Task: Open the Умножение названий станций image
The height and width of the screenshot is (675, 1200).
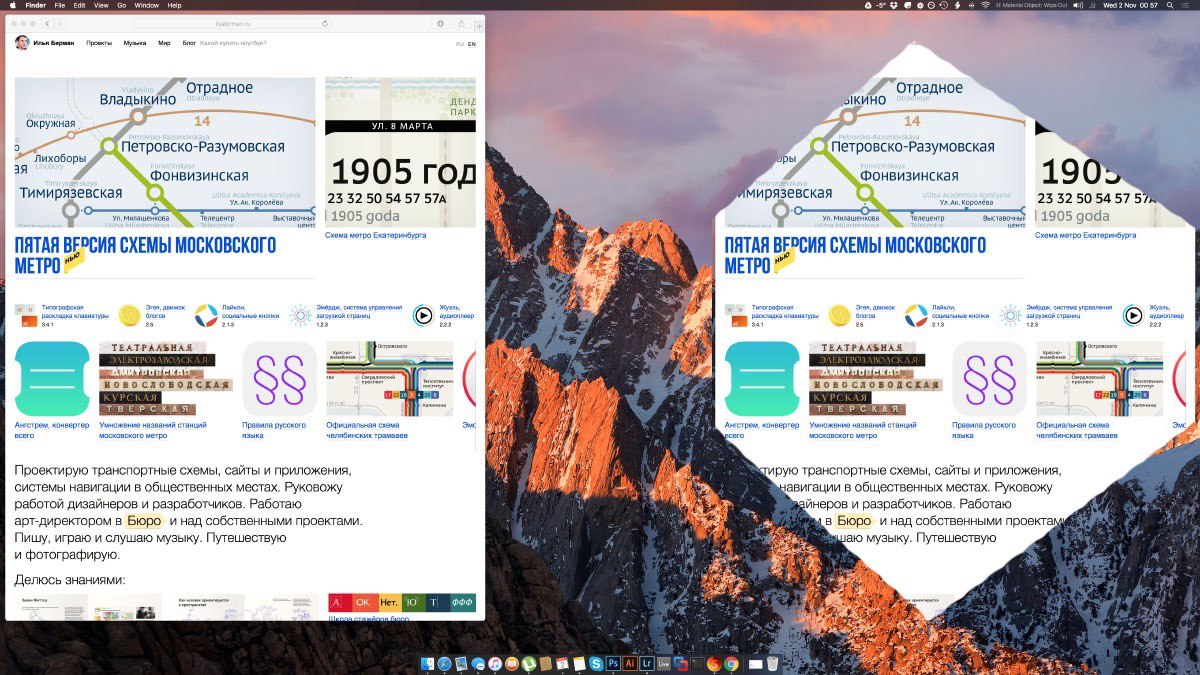Action: coord(165,379)
